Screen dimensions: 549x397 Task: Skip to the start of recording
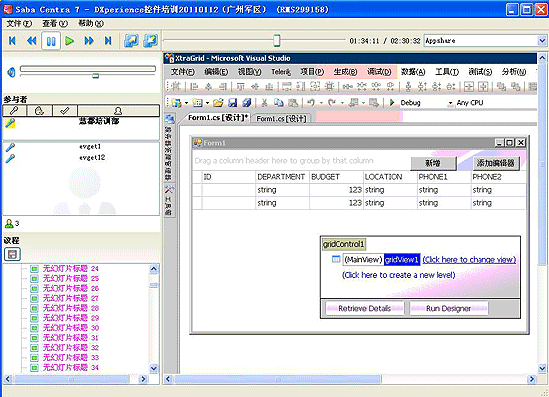(12, 41)
